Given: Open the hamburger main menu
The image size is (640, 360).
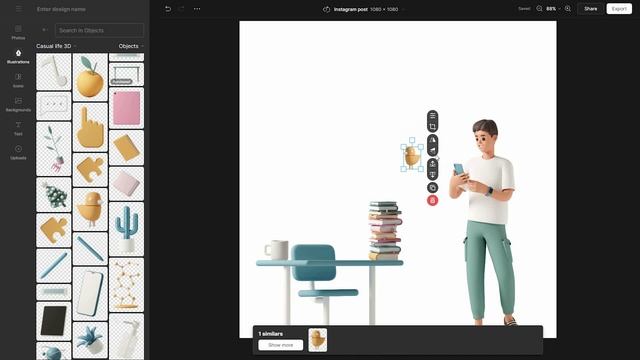Looking at the screenshot, I should pyautogui.click(x=18, y=9).
